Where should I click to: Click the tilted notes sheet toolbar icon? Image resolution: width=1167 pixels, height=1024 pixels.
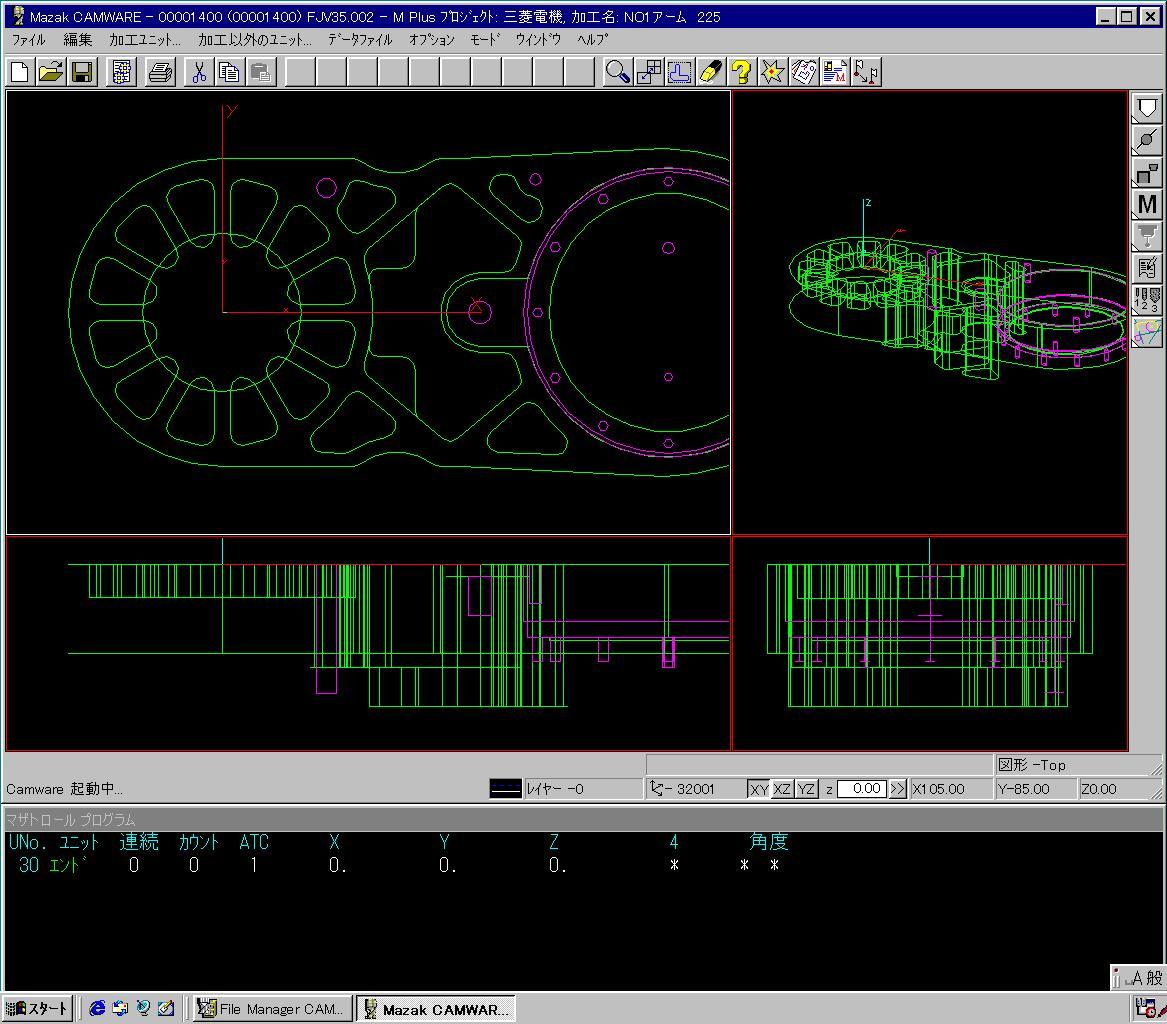pos(804,72)
